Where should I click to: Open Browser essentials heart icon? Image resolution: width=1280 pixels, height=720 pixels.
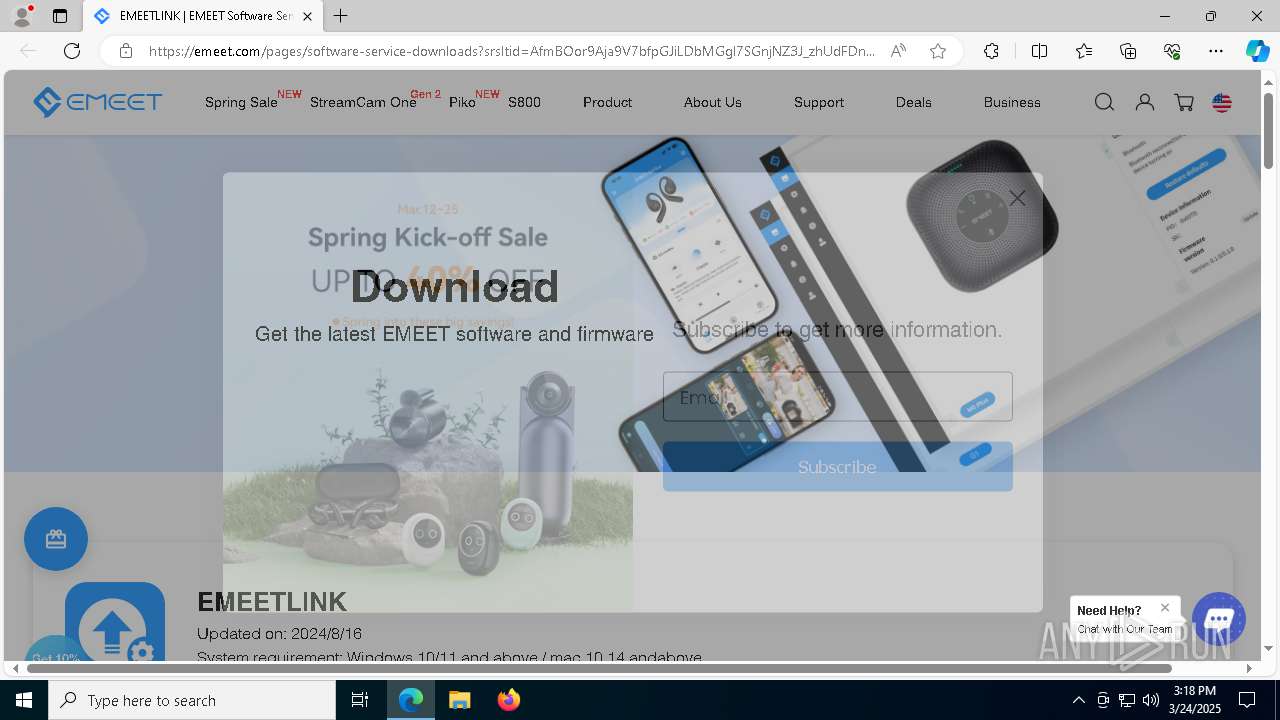click(x=1172, y=51)
